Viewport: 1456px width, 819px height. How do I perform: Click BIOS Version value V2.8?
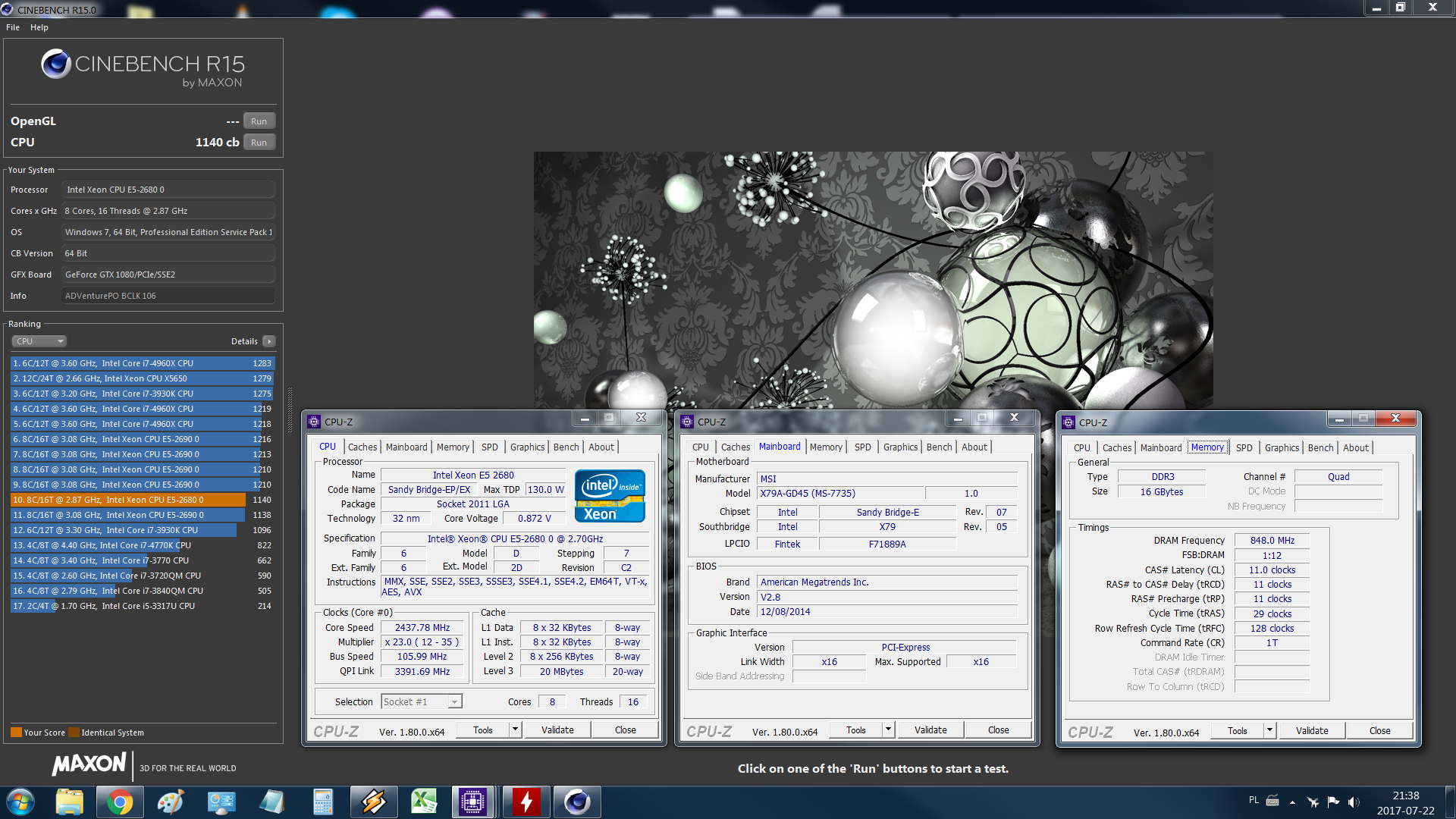pyautogui.click(x=887, y=597)
